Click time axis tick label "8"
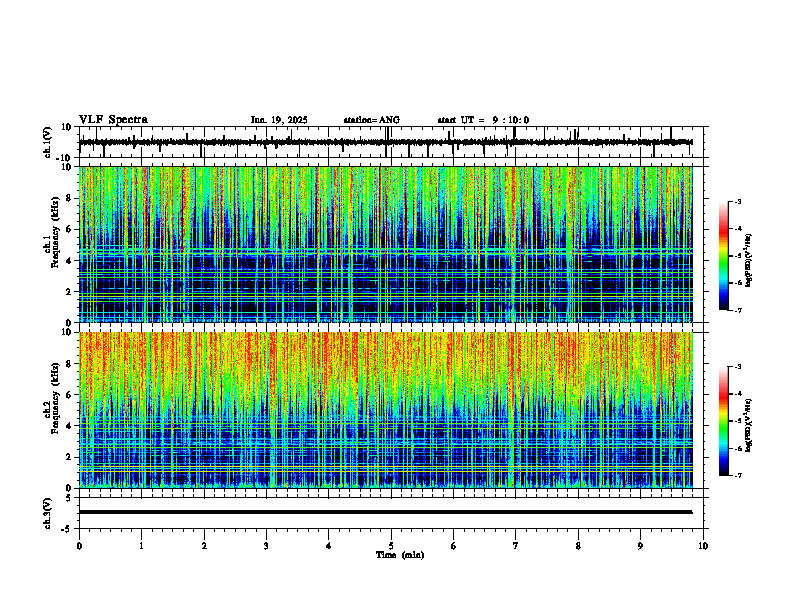The image size is (792, 612). 578,546
